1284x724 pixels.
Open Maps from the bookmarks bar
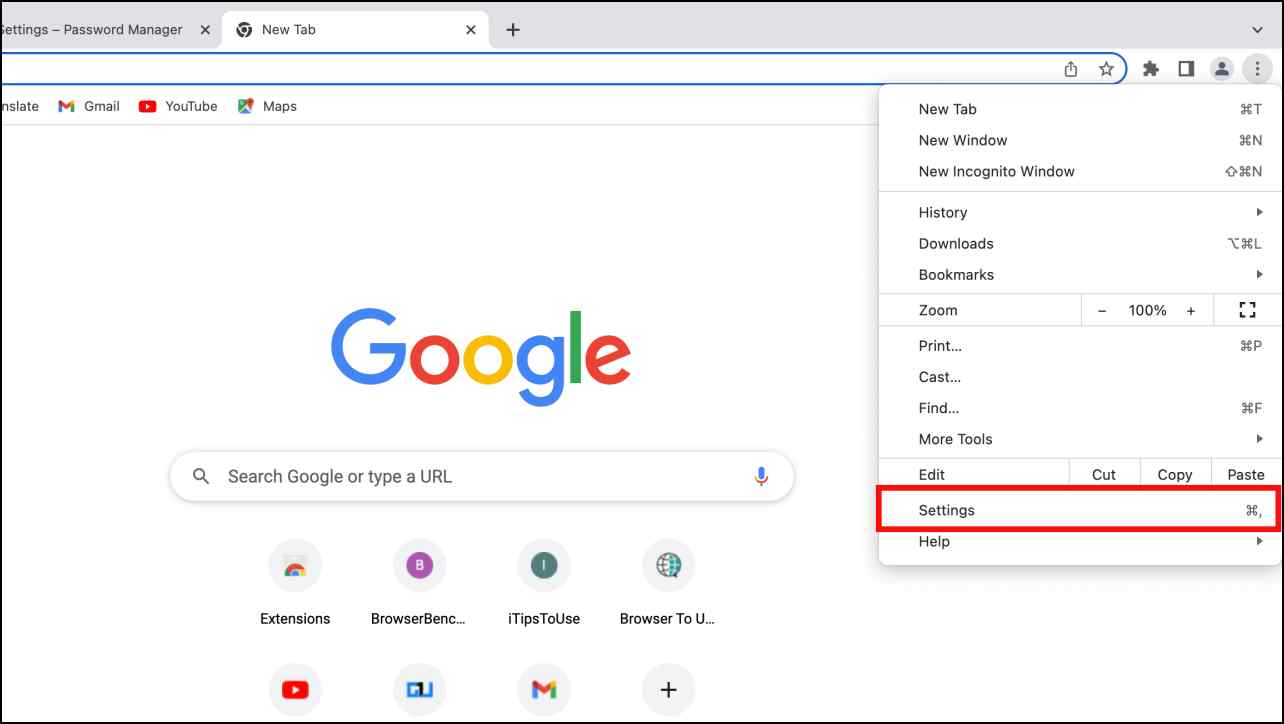coord(267,106)
